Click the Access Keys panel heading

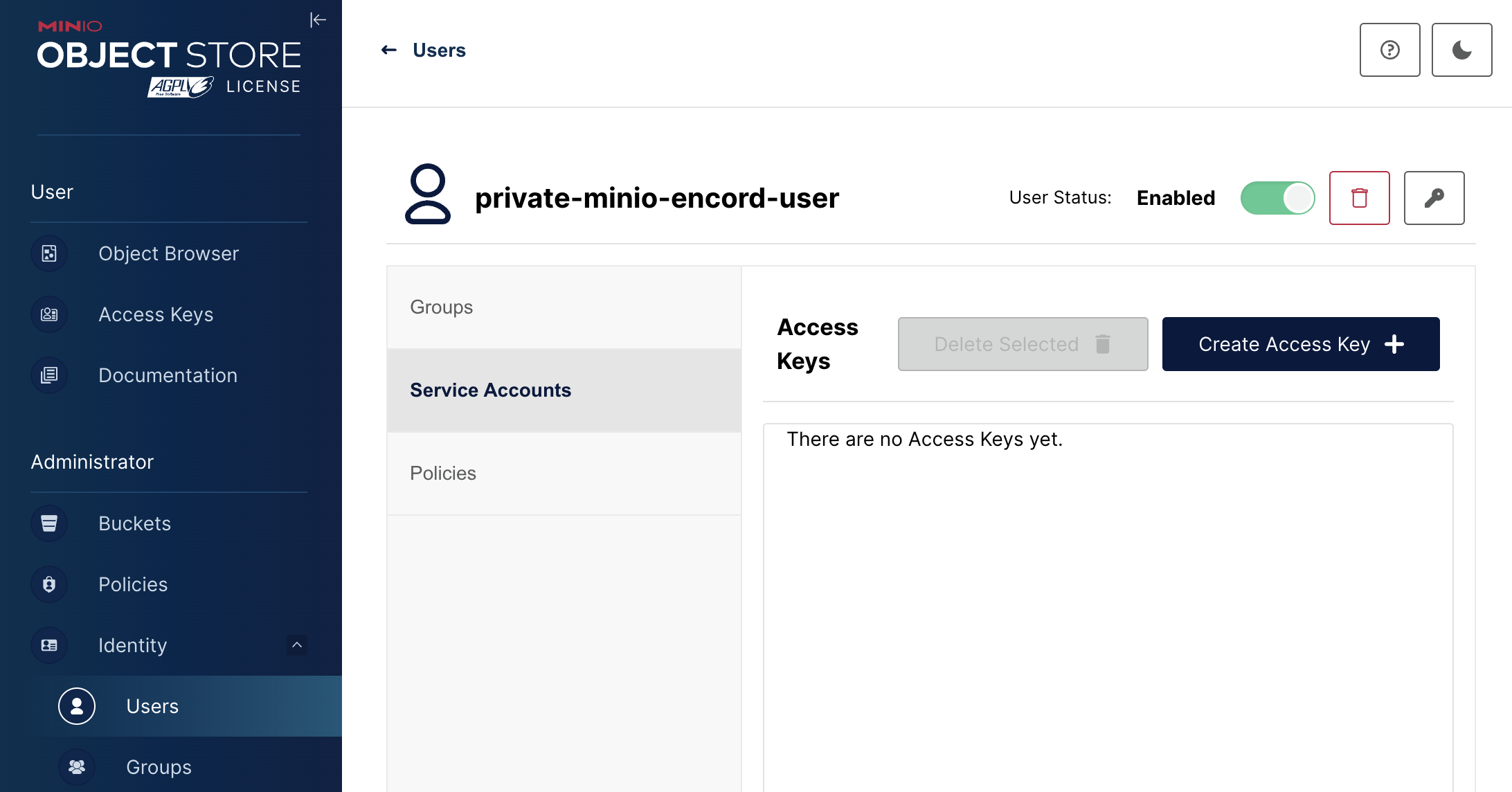coord(818,344)
